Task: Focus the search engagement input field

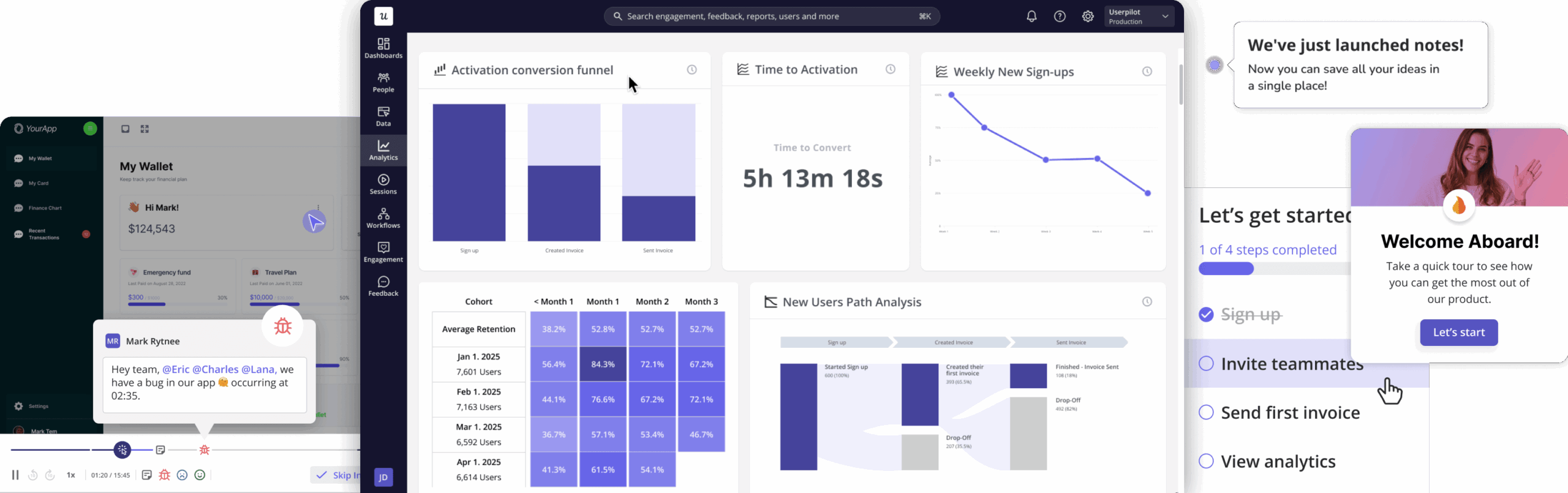Action: 772,17
